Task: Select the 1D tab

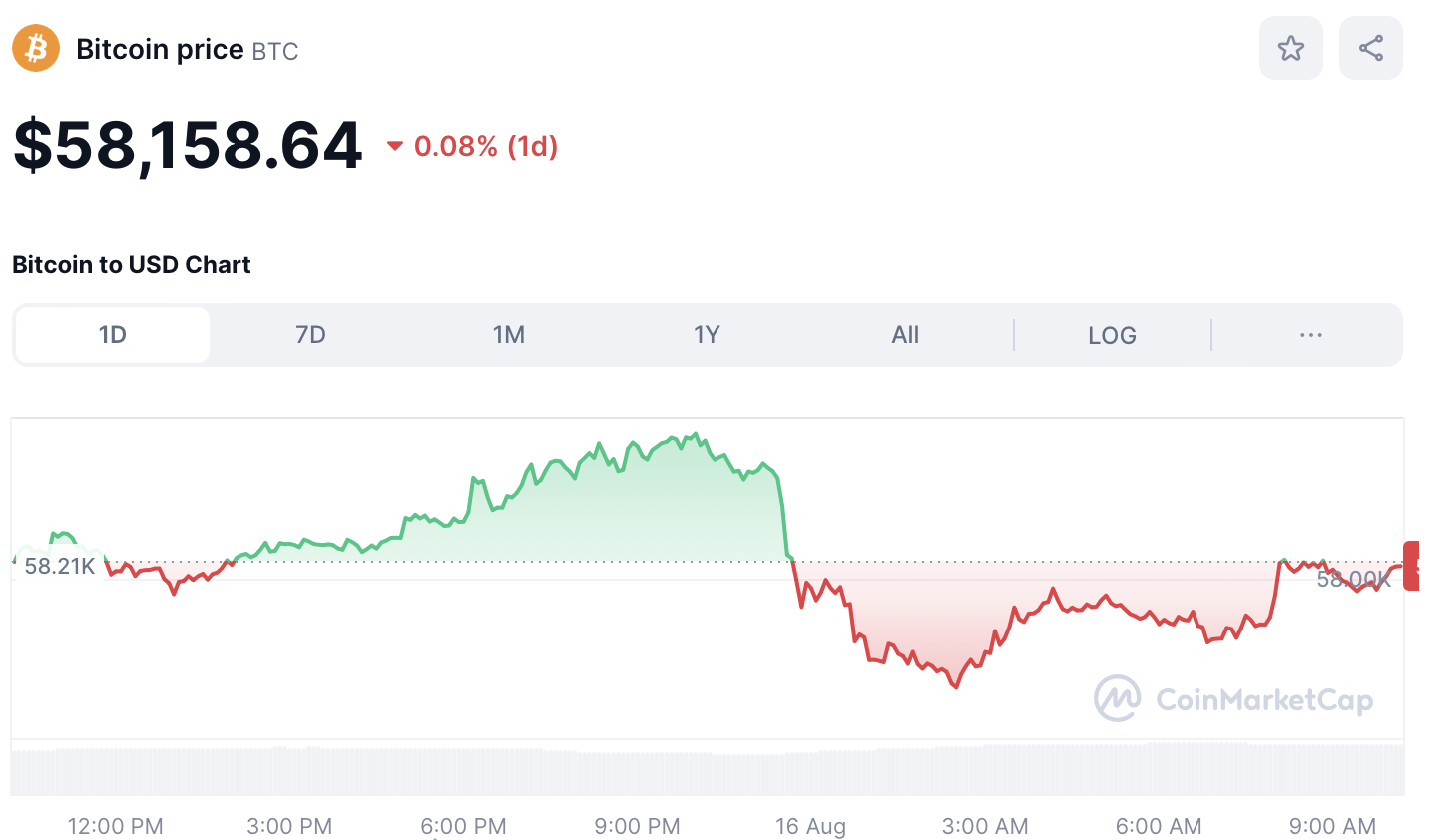Action: tap(111, 335)
